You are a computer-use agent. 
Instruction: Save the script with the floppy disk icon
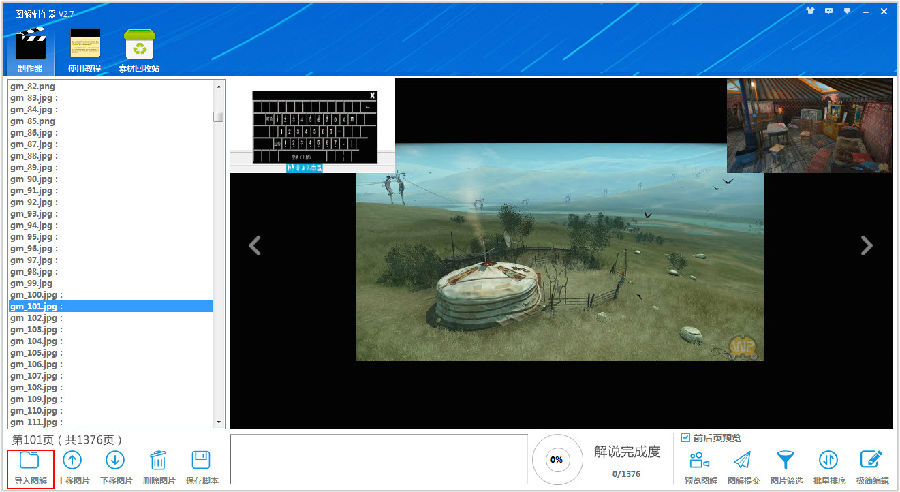(x=201, y=460)
